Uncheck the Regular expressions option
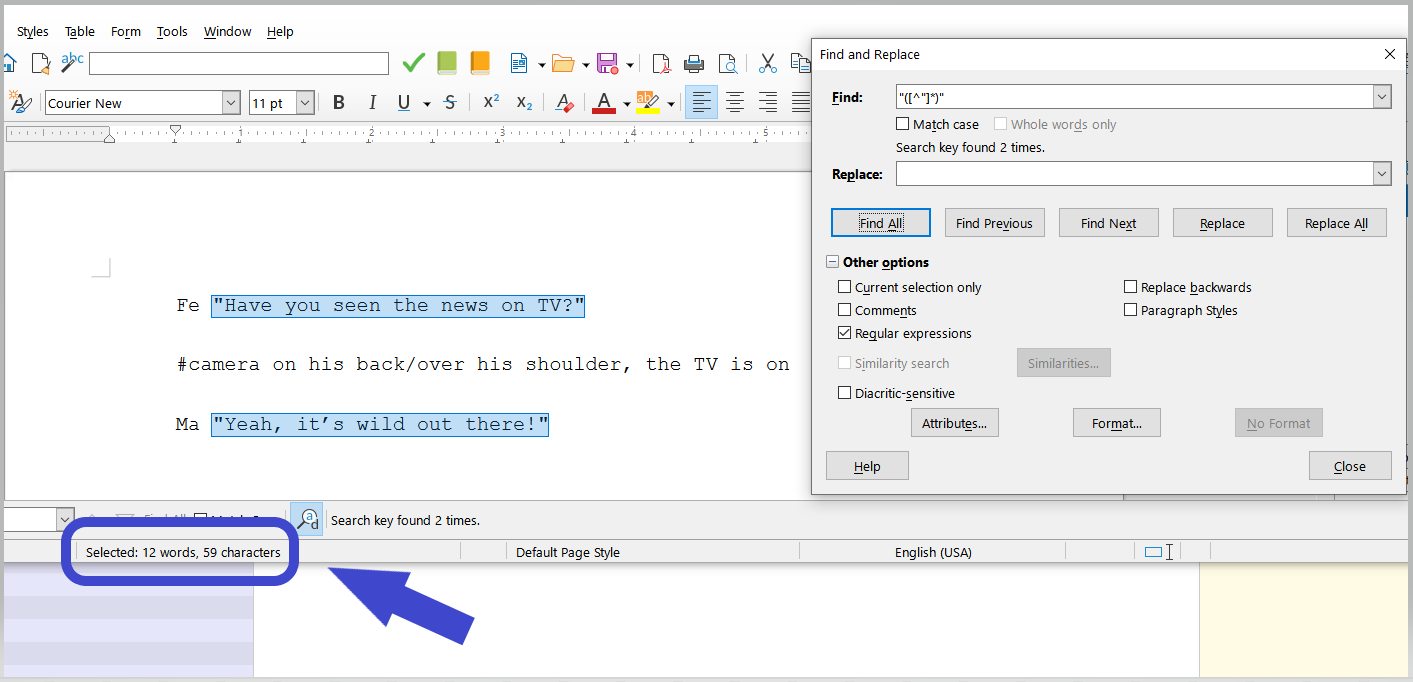 point(845,334)
